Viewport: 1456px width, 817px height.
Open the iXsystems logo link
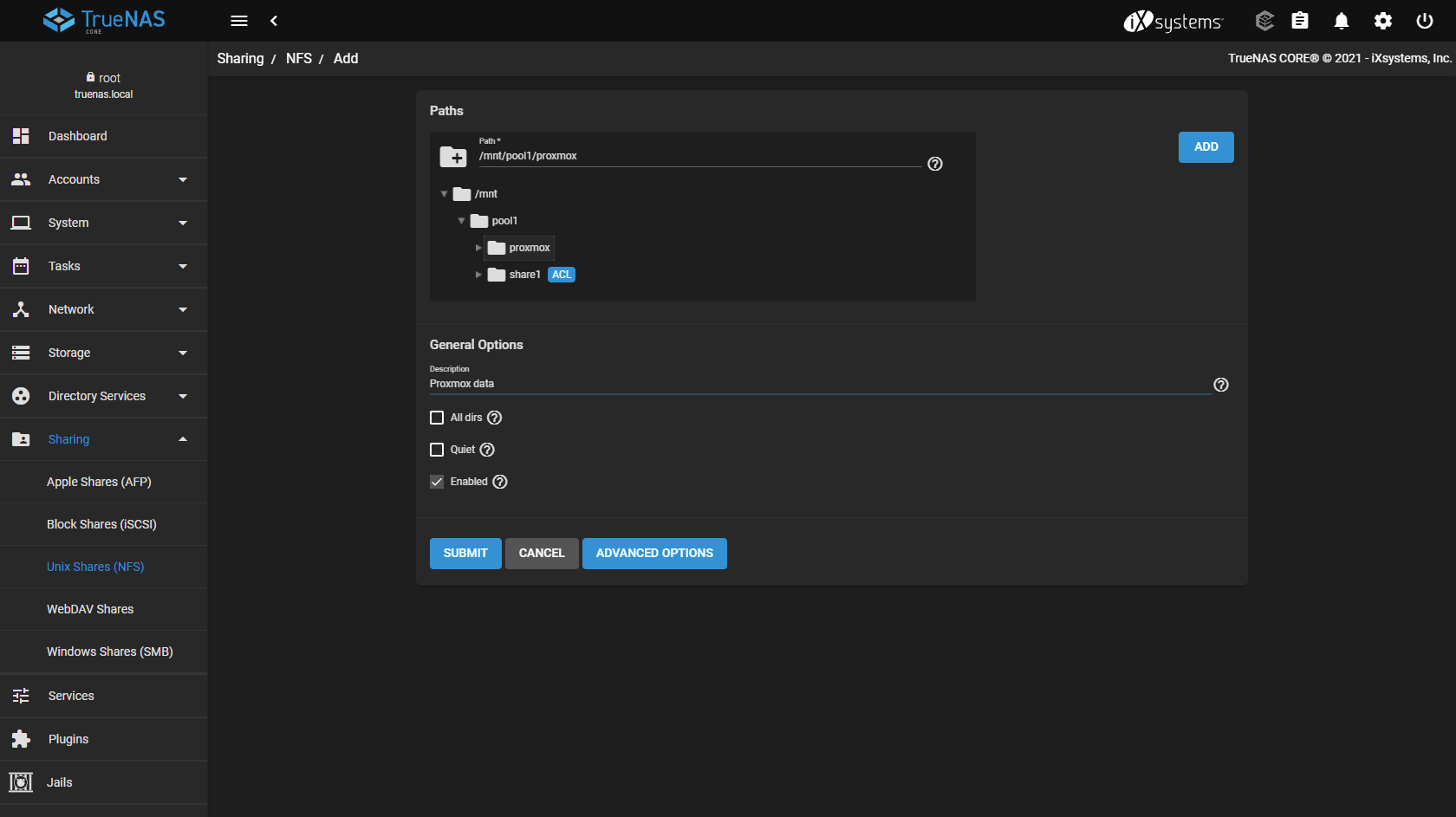tap(1173, 21)
